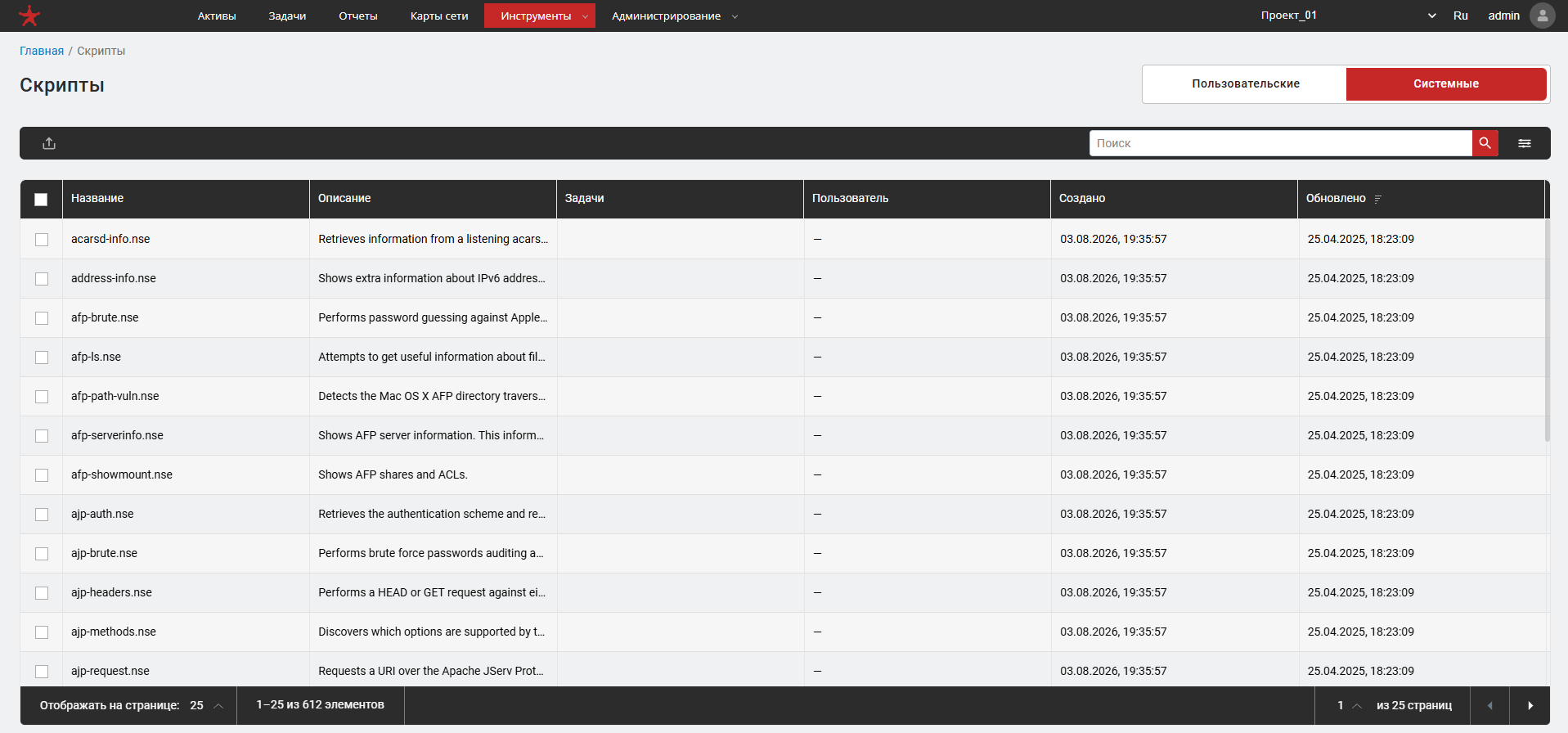
Task: Open the Проект_01 project selector
Action: [1348, 16]
